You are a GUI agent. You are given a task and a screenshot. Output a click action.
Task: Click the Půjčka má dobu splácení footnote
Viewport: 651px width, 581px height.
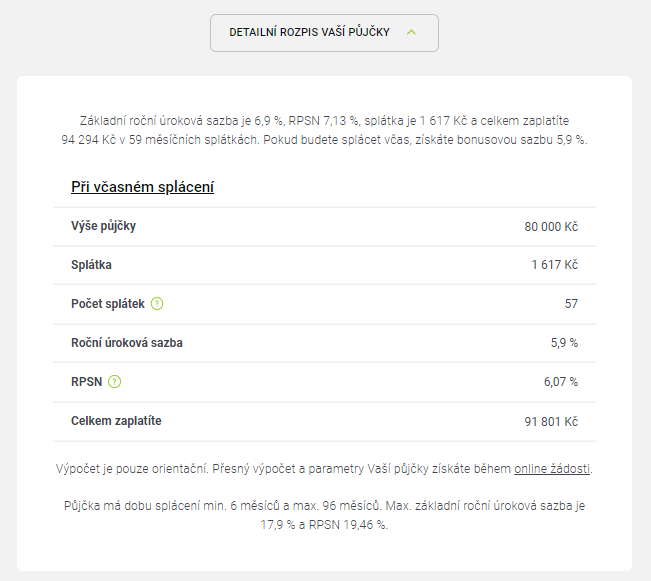(324, 515)
